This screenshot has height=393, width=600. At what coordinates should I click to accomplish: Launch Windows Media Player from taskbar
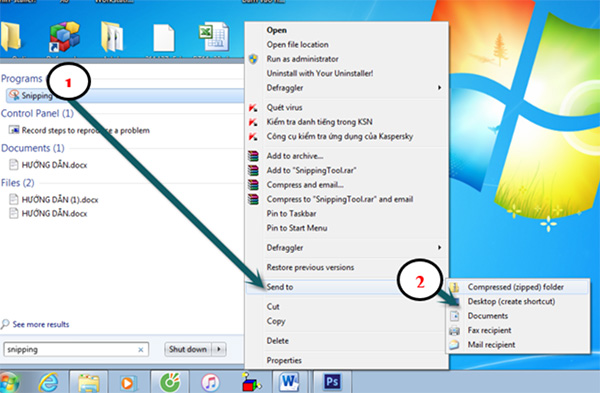coord(128,382)
